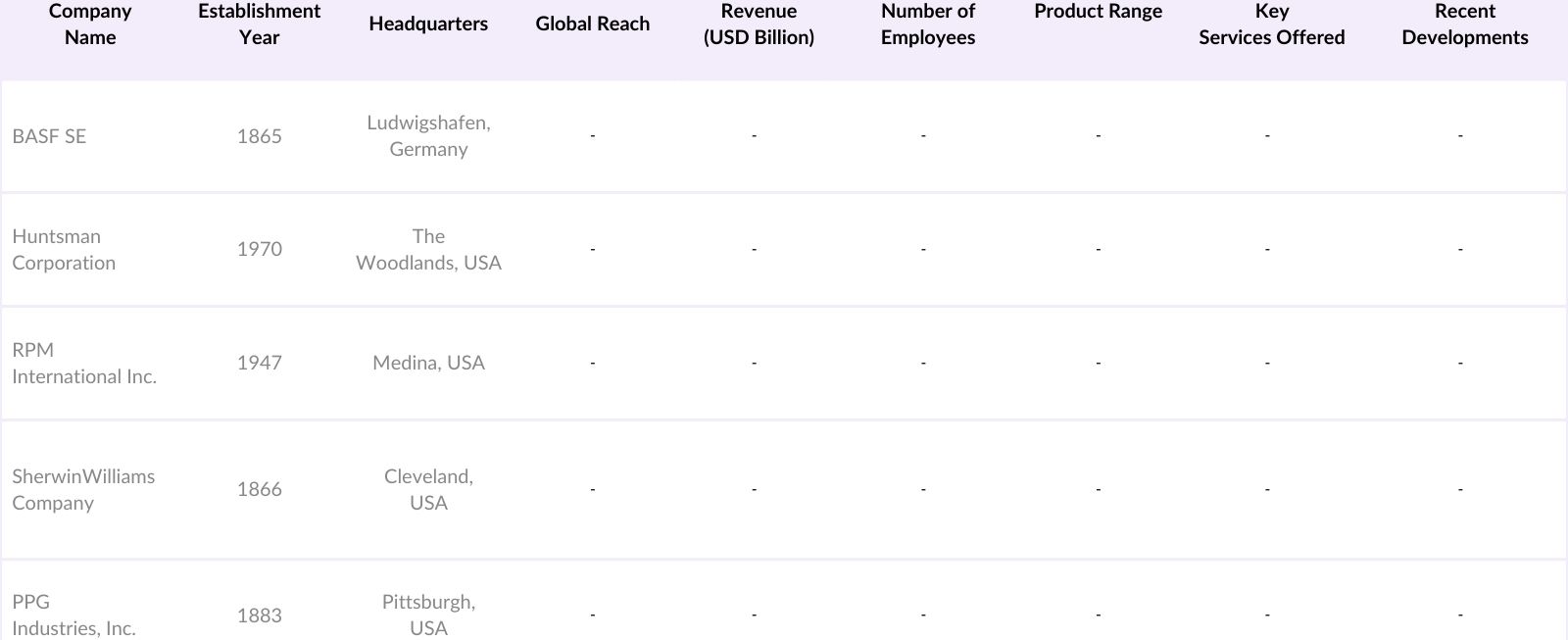This screenshot has height=640, width=1568.
Task: Click the Company Name column header
Action: (x=90, y=25)
